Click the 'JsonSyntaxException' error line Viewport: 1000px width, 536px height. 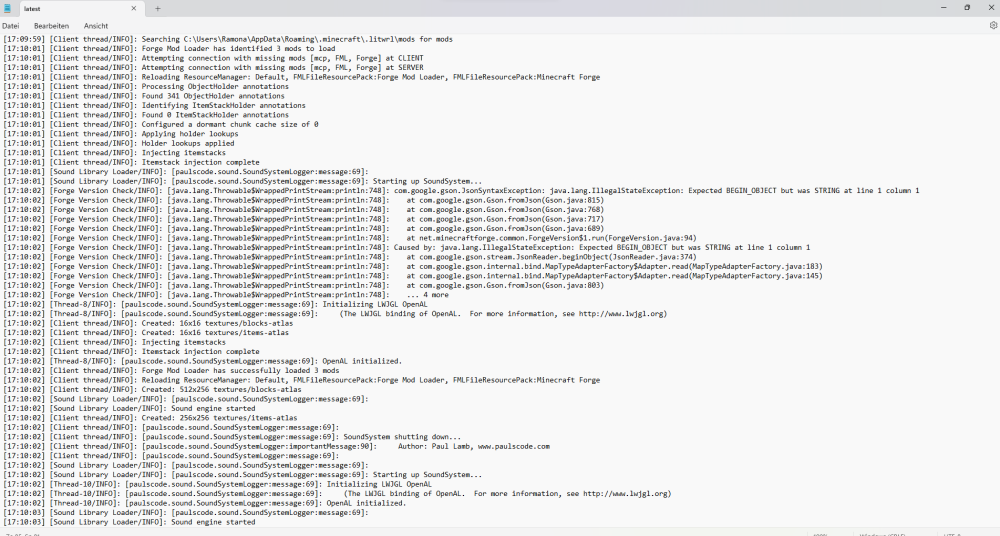(461, 191)
